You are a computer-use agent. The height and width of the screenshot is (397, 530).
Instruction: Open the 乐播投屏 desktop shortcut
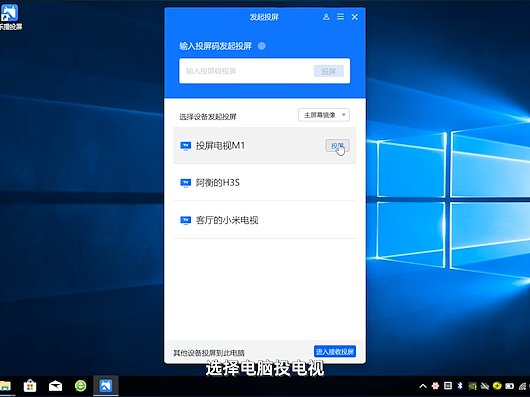[x=10, y=16]
